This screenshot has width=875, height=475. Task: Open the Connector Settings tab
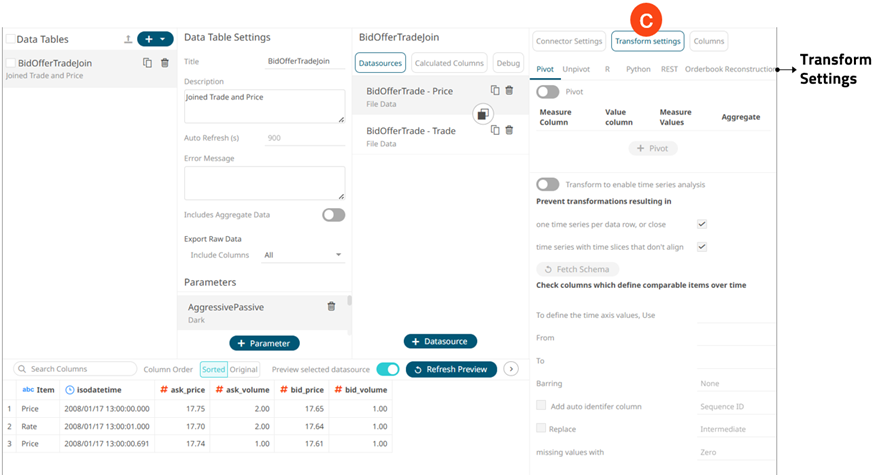[569, 41]
